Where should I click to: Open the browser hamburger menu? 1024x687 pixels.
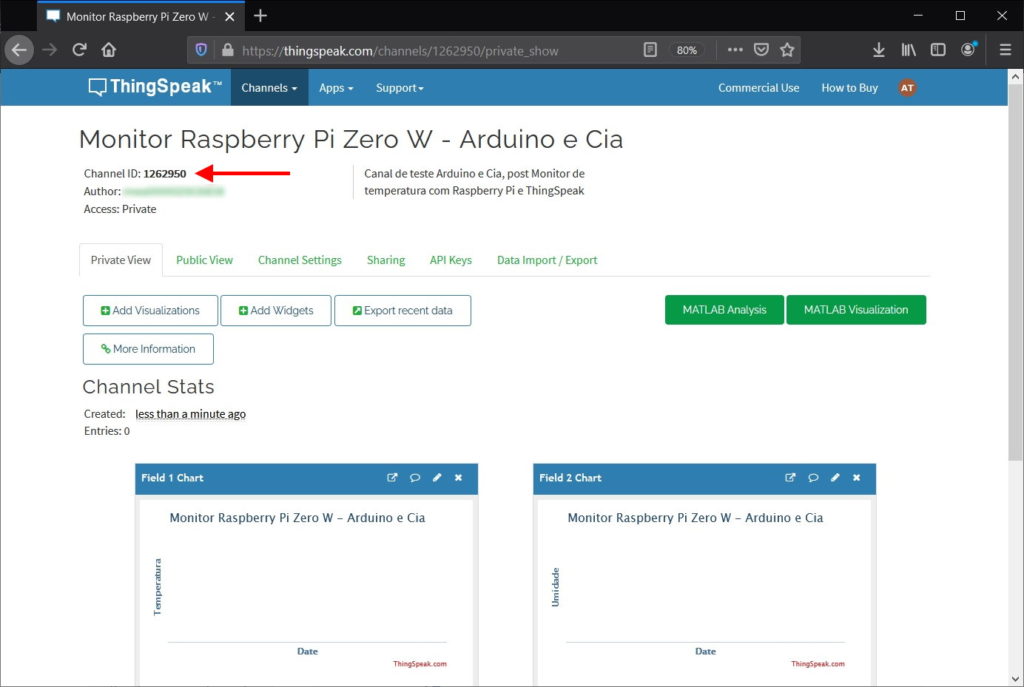point(1006,50)
